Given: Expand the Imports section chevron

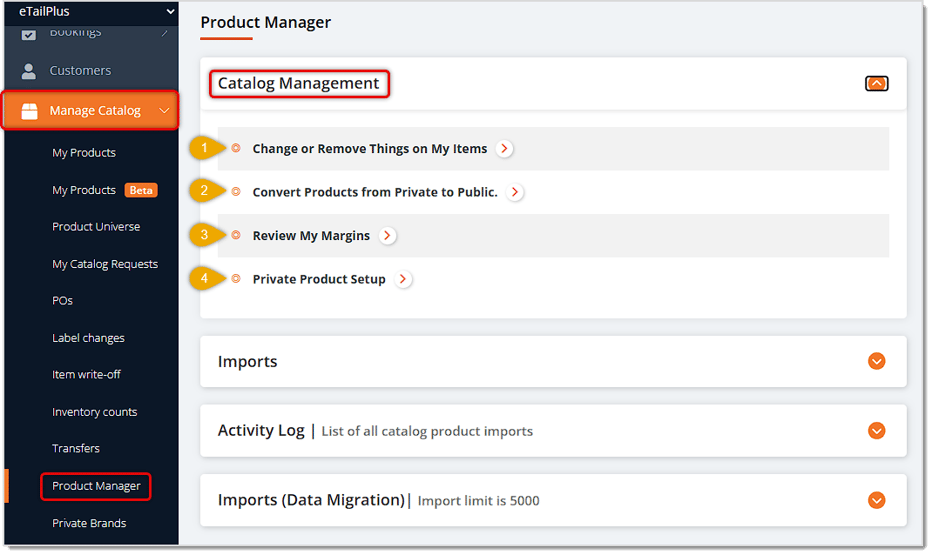Looking at the screenshot, I should (876, 361).
